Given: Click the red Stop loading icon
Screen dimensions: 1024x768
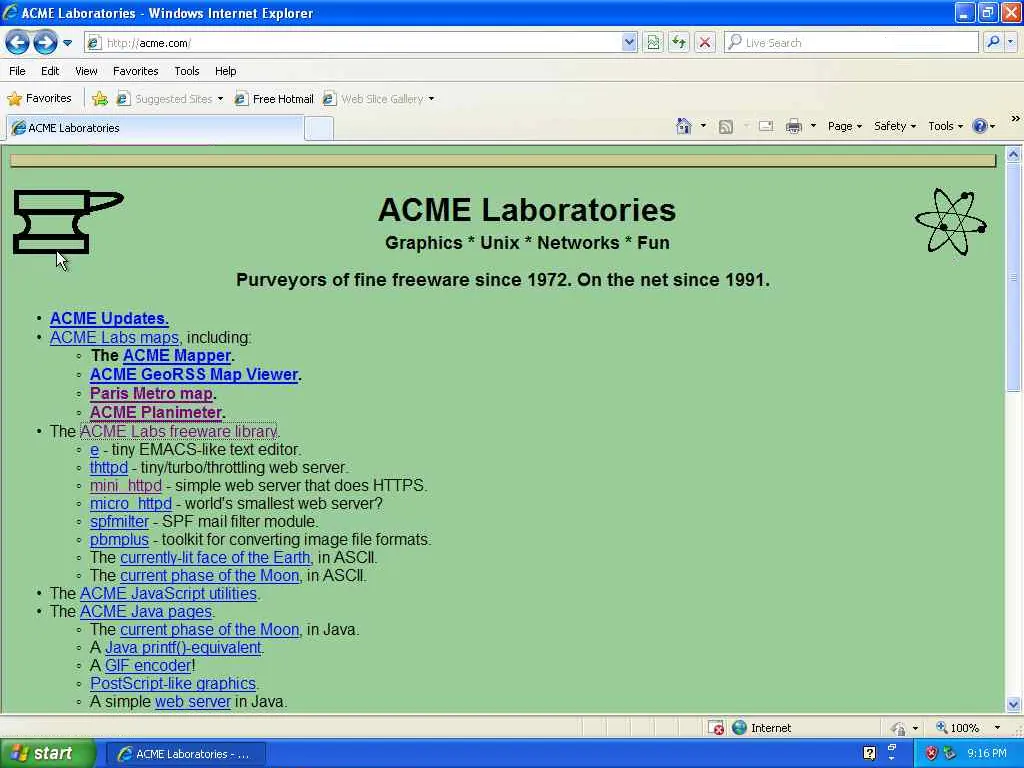Looking at the screenshot, I should click(x=705, y=43).
